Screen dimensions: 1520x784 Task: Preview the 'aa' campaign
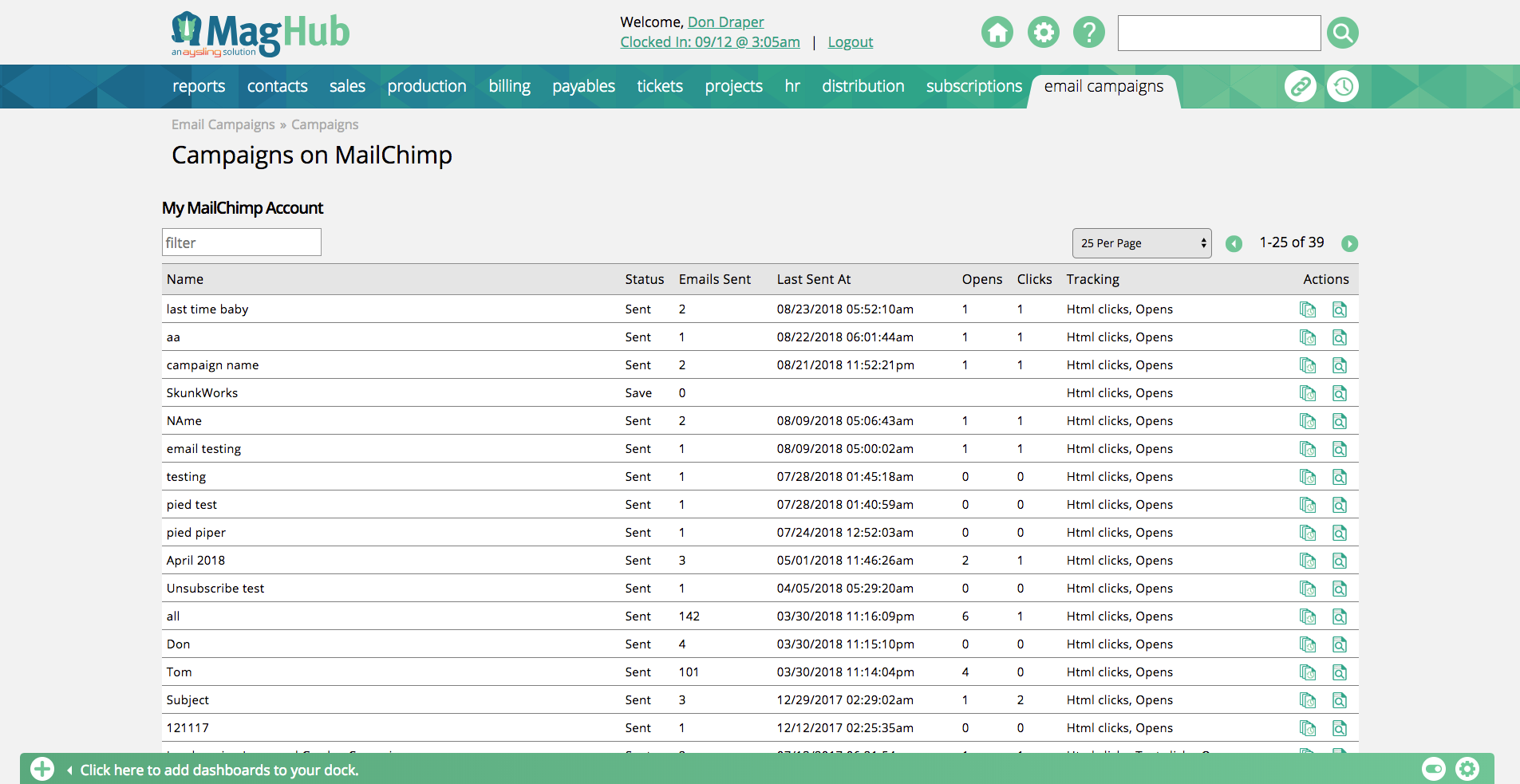click(1340, 337)
